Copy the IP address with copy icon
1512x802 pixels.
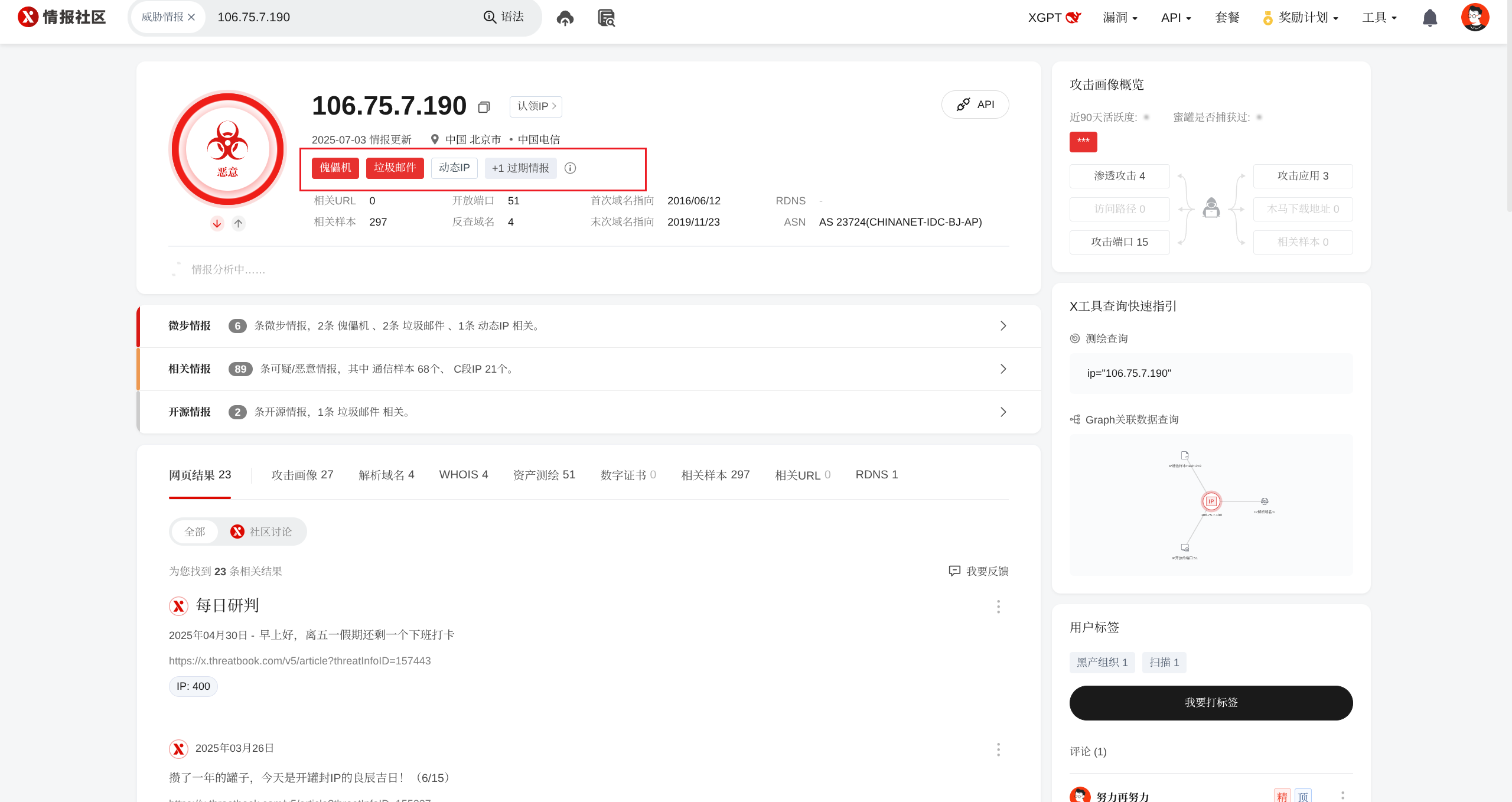coord(484,107)
